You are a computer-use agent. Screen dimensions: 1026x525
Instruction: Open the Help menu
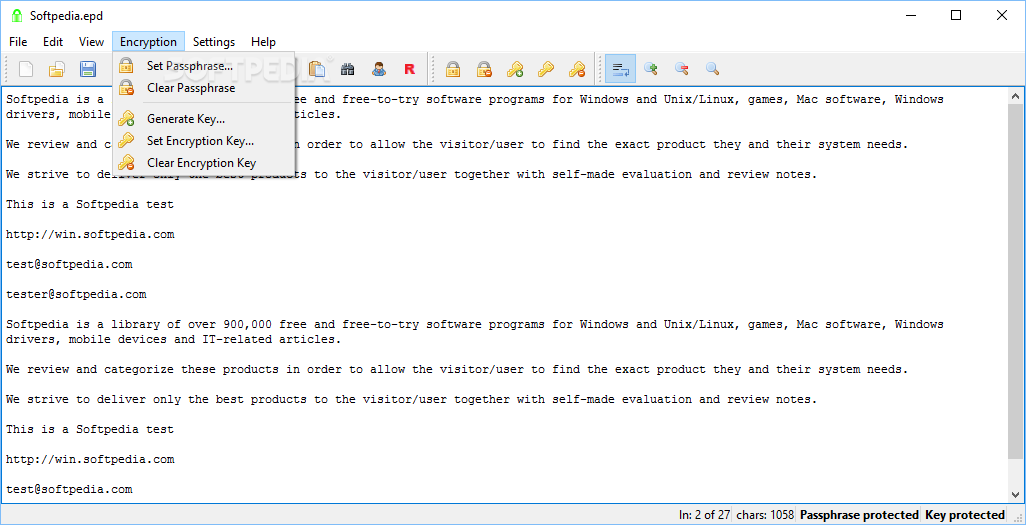[264, 42]
